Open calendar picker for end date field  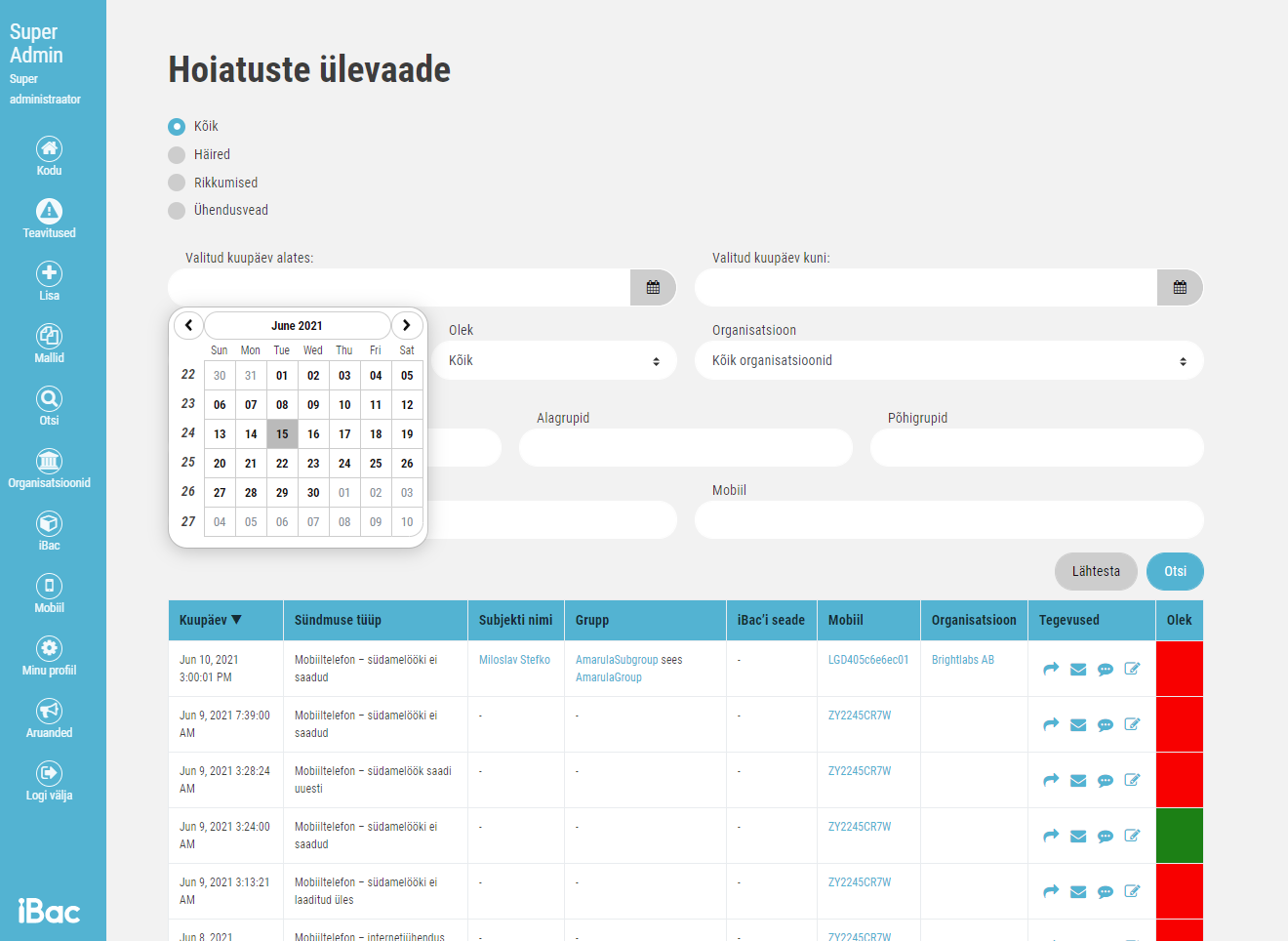tap(1180, 288)
